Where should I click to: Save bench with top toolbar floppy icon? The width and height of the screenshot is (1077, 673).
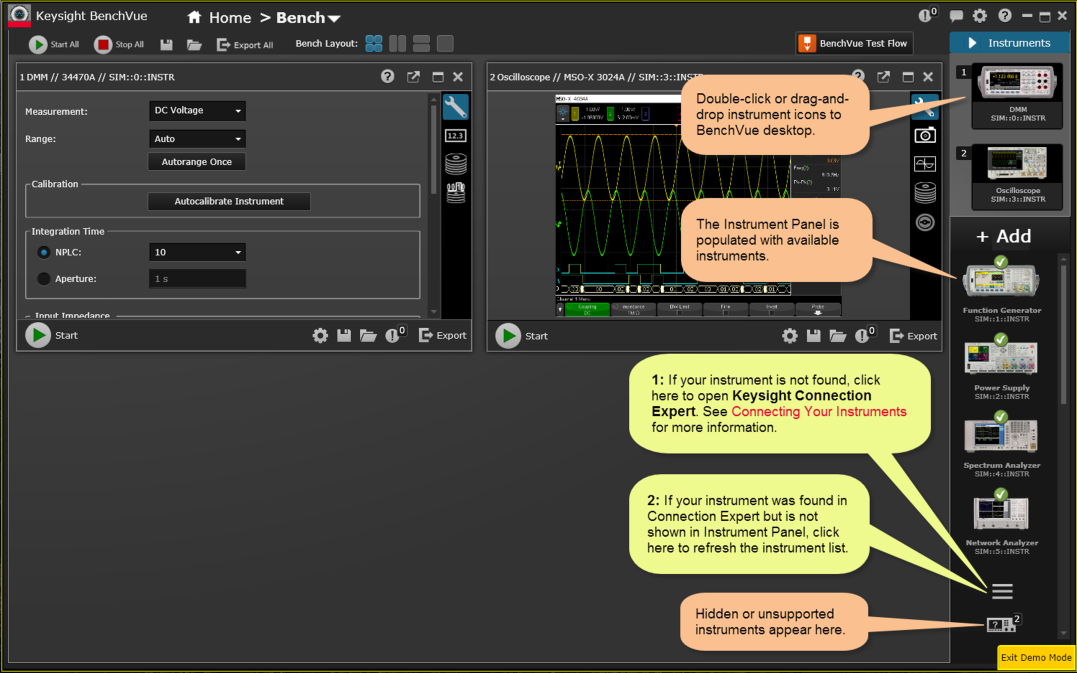pos(166,45)
